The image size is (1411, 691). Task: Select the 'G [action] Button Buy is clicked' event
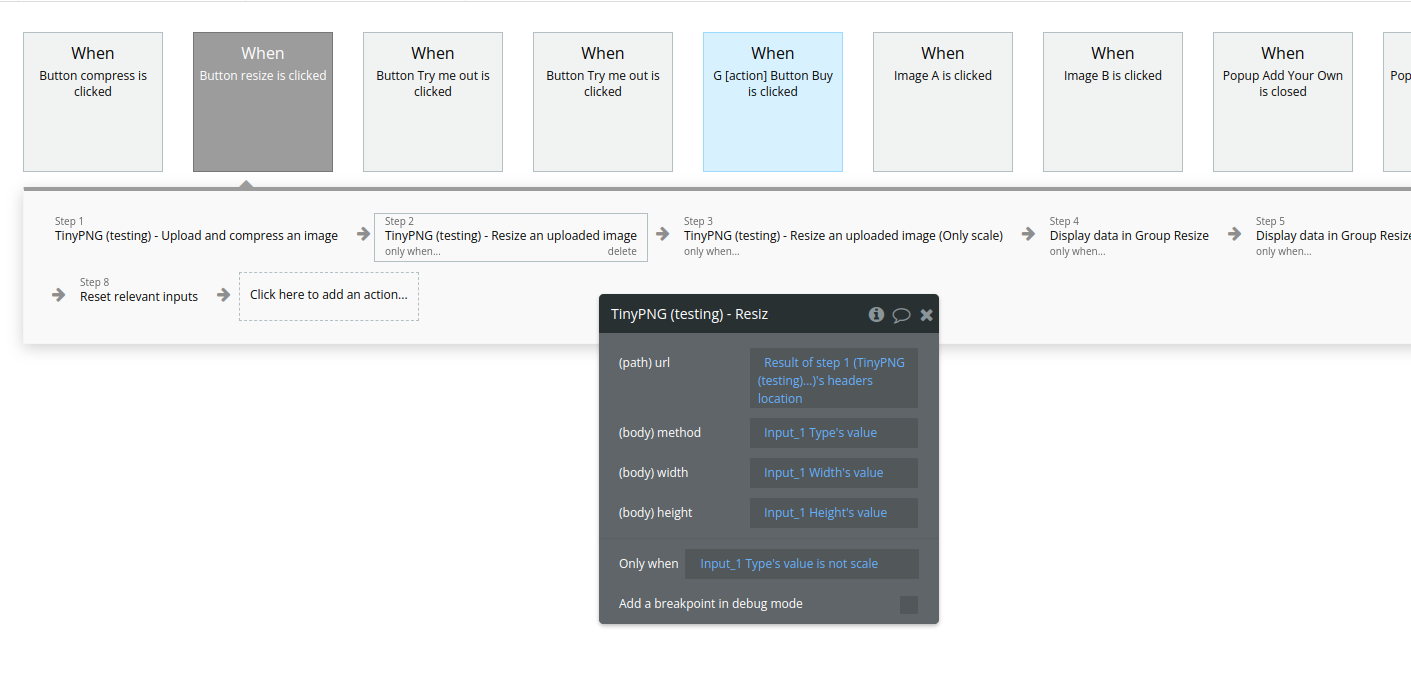tap(773, 102)
